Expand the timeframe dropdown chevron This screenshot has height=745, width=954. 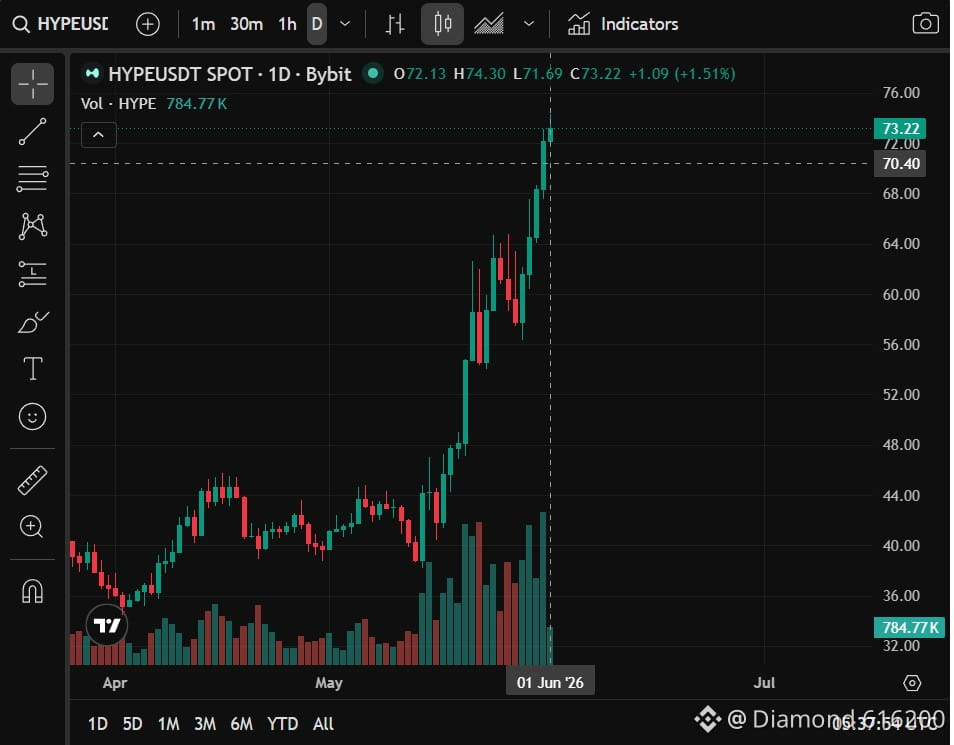tap(345, 24)
